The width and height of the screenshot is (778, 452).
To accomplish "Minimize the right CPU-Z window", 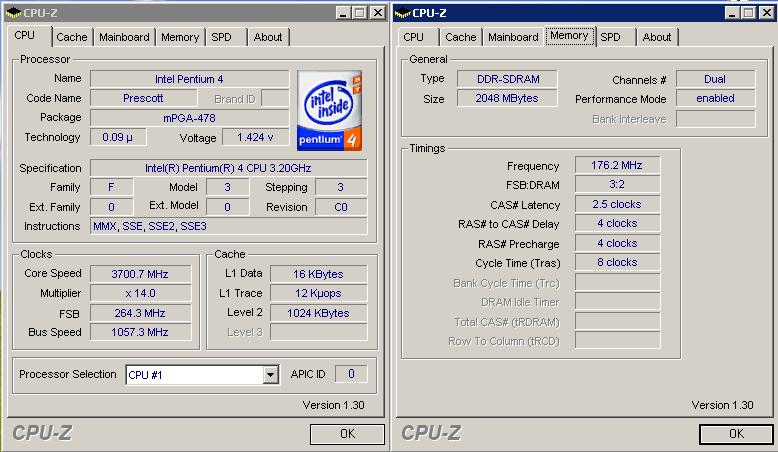I will (731, 13).
